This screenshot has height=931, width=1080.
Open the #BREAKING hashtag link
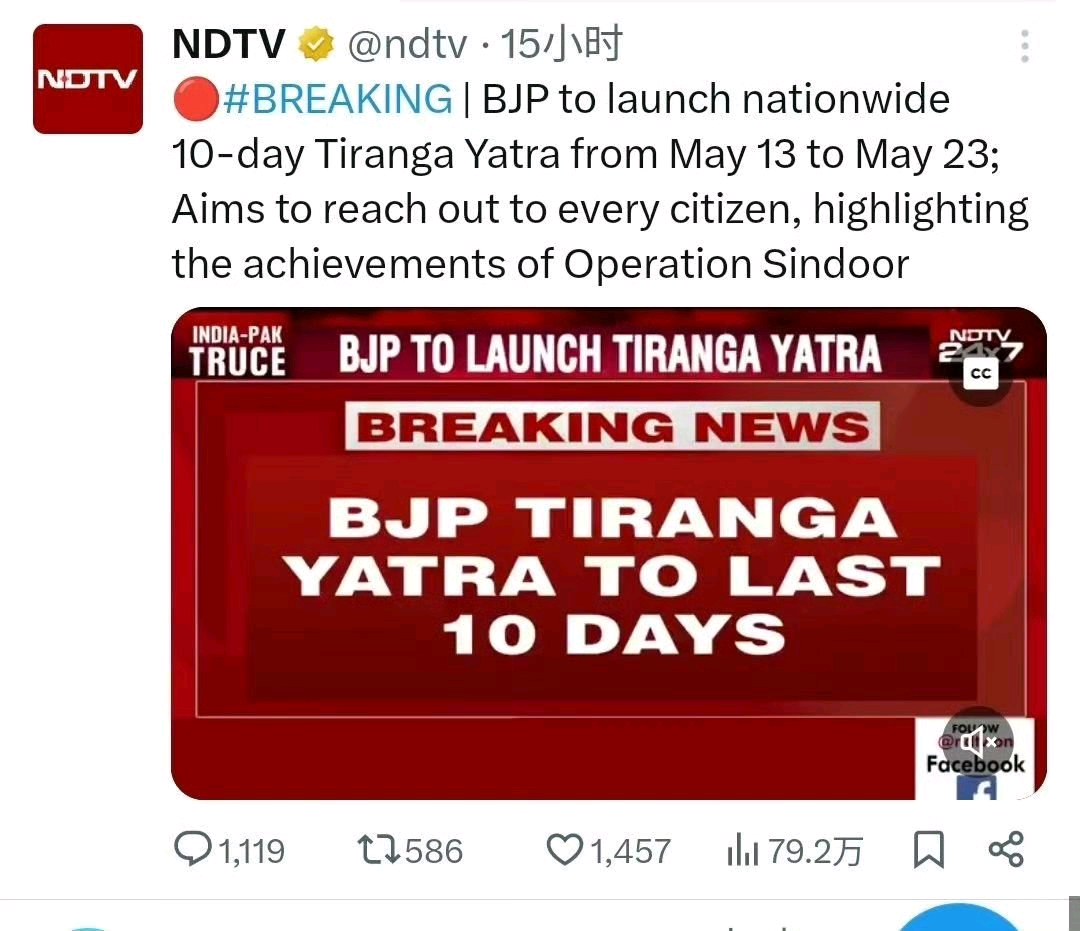tap(338, 99)
